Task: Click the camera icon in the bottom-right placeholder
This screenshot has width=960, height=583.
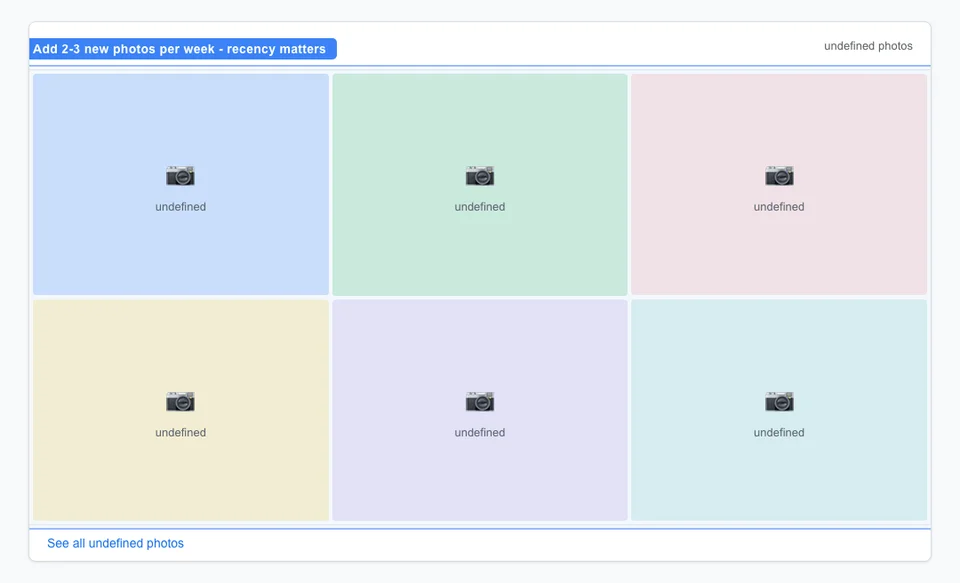Action: click(779, 401)
